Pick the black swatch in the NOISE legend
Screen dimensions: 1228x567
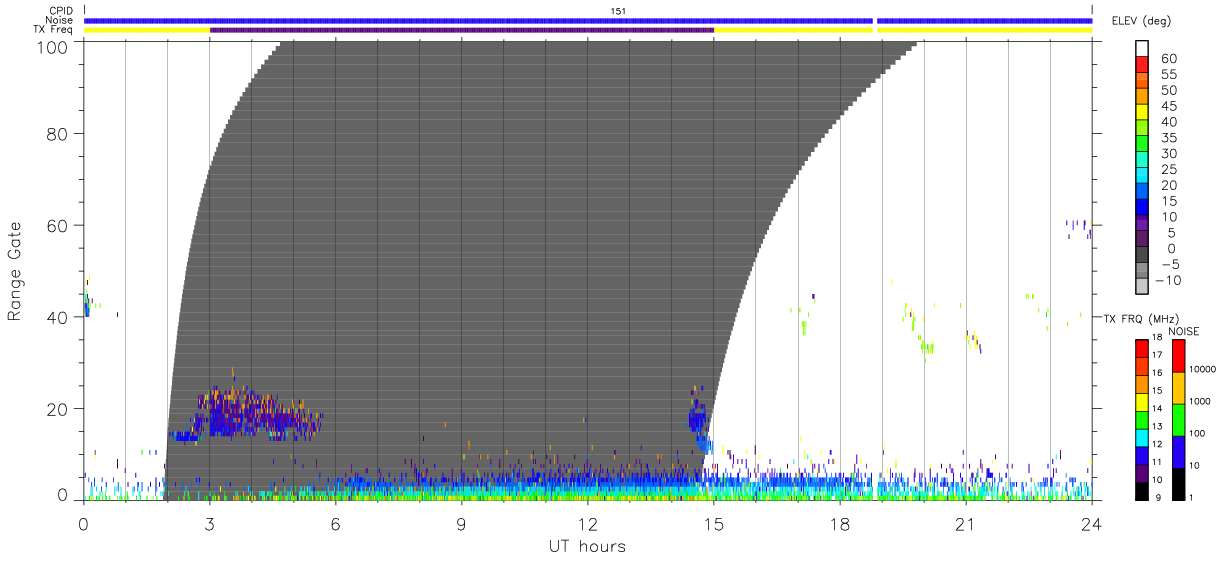click(x=1178, y=484)
